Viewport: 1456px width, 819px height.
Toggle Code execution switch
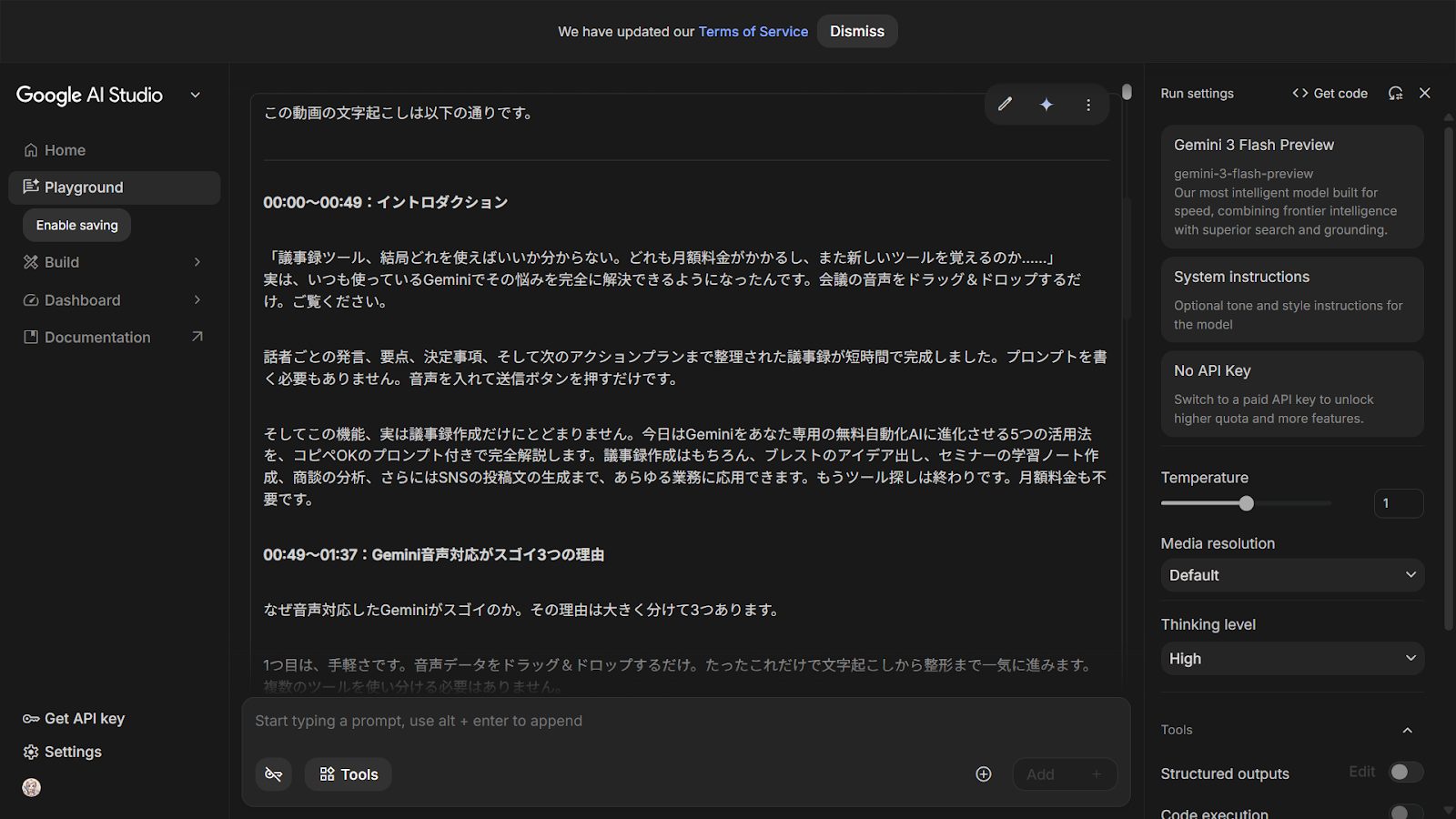click(1405, 812)
